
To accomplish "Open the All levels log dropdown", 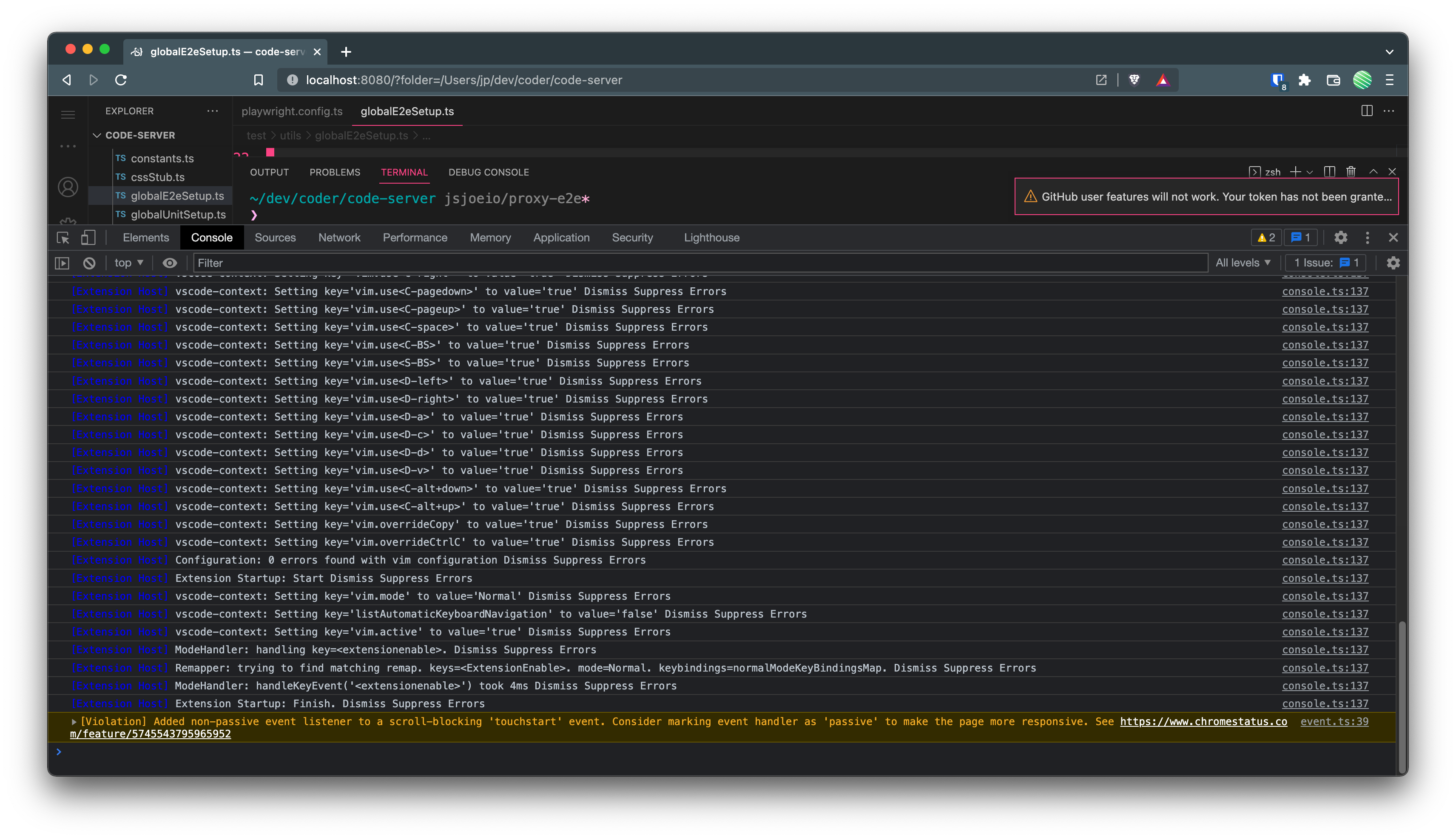I will pyautogui.click(x=1243, y=263).
